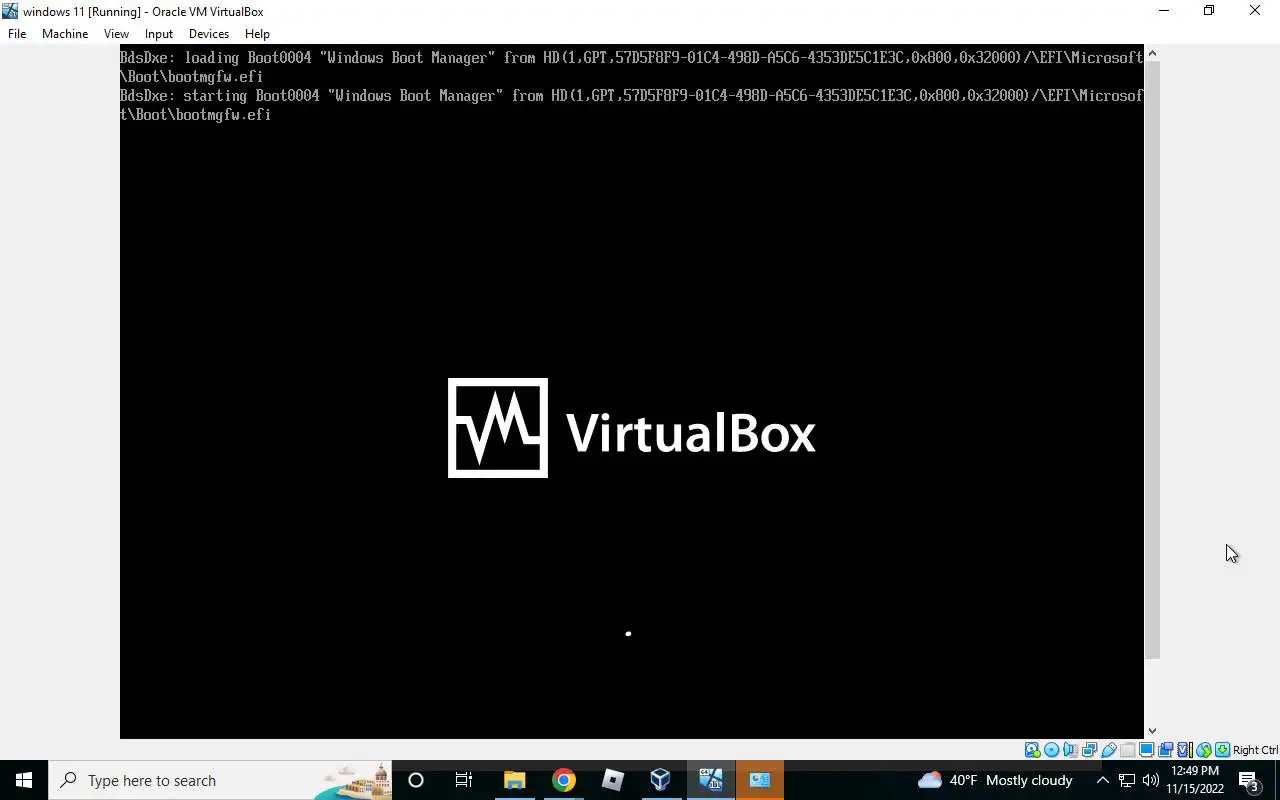The image size is (1280, 800).
Task: Click the shared folders status icon
Action: point(1128,750)
